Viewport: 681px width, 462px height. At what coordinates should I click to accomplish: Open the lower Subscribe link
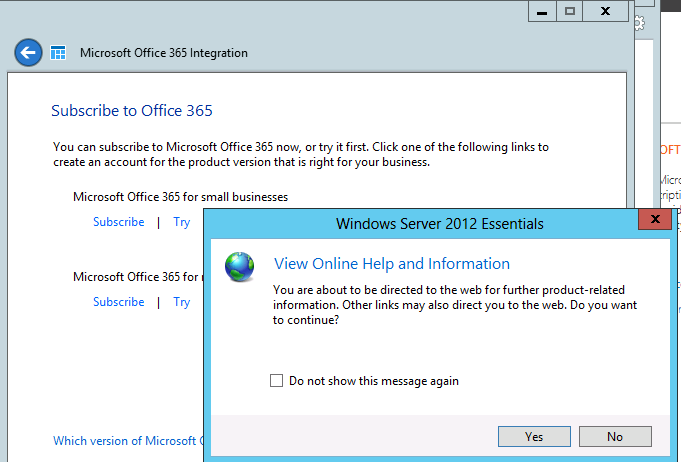coord(119,302)
